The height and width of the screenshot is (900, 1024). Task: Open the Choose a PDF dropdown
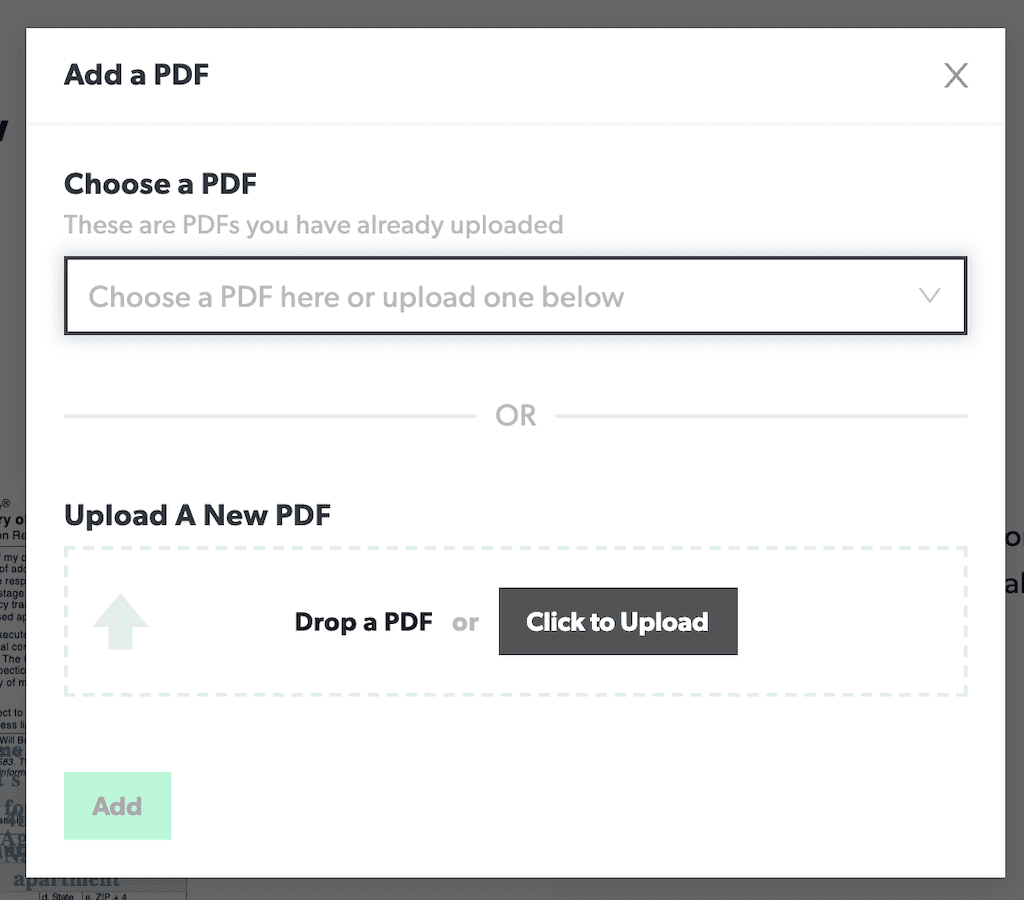tap(515, 296)
